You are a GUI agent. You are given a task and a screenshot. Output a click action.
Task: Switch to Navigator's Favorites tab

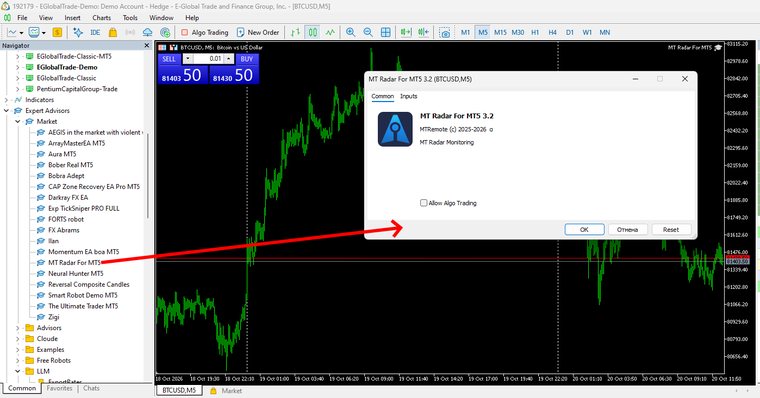coord(59,388)
